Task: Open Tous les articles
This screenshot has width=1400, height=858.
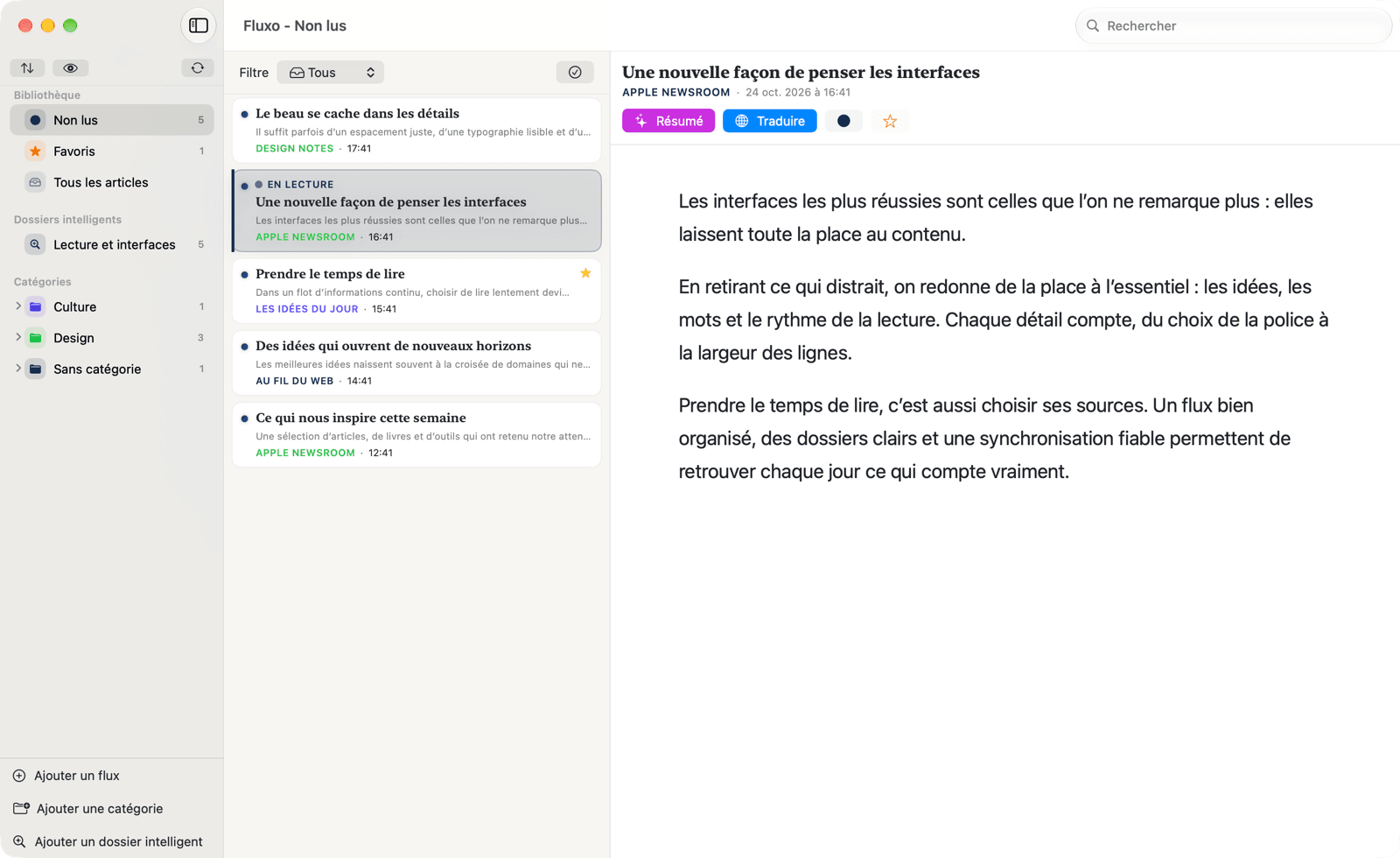Action: pos(112,182)
